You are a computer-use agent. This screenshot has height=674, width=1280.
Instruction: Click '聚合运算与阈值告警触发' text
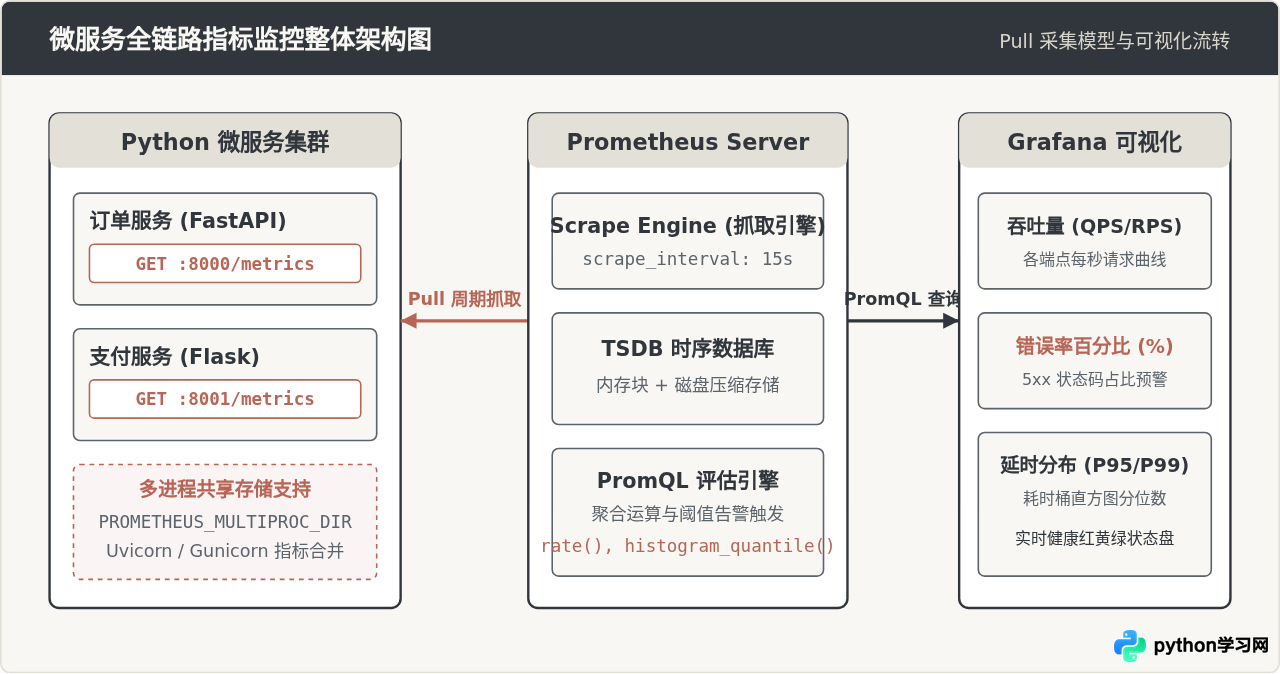pos(688,514)
